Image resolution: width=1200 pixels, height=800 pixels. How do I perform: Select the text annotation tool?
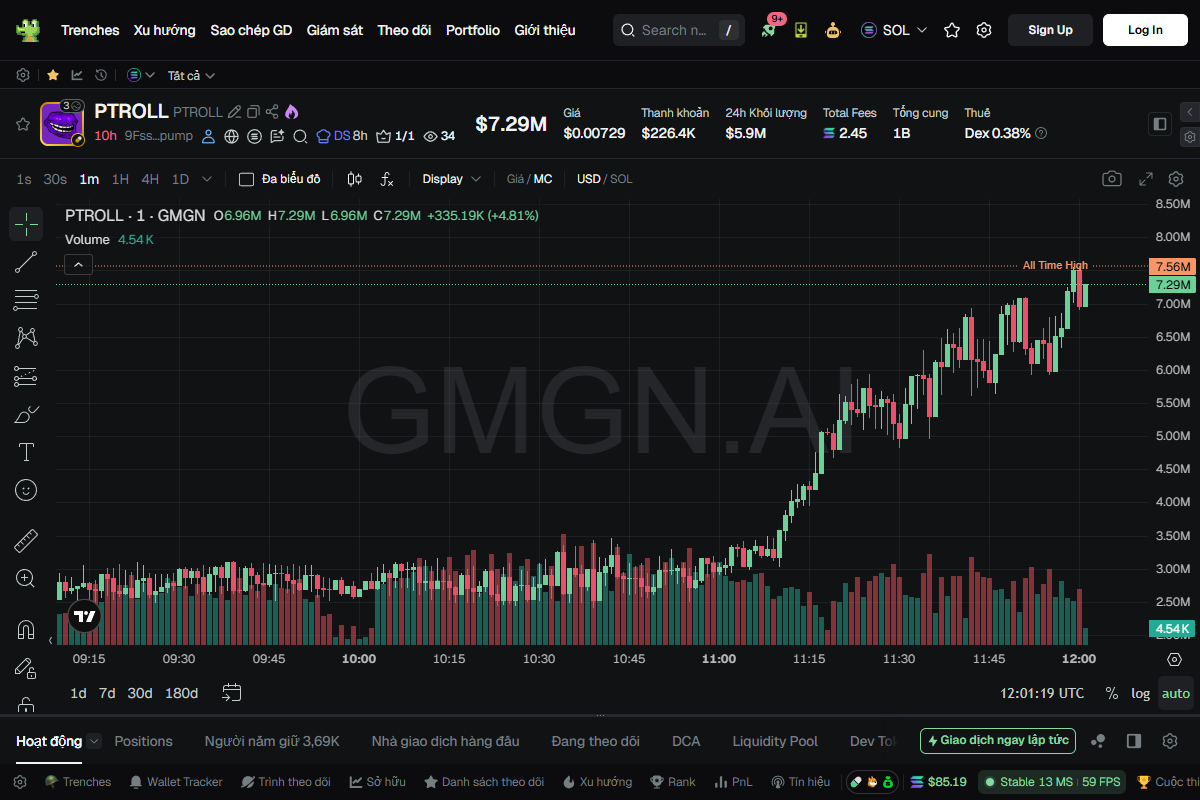pyautogui.click(x=26, y=452)
